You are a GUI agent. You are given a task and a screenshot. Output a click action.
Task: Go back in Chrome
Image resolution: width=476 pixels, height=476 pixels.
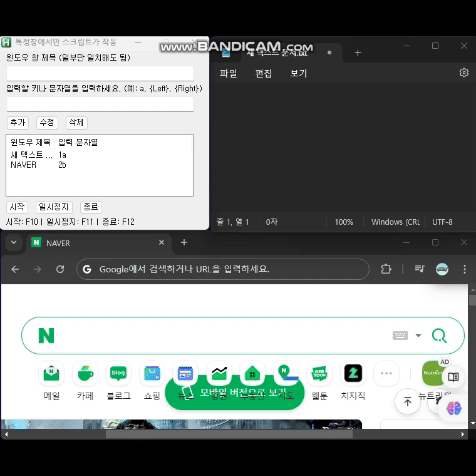[15, 269]
